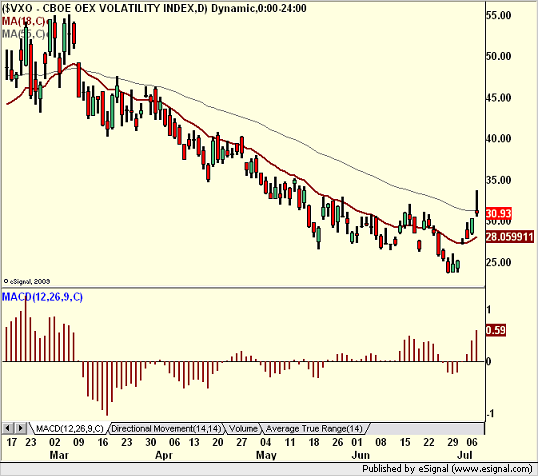Click the right scroll arrow beside indicator tabs
538x476 pixels.
pyautogui.click(x=21, y=428)
